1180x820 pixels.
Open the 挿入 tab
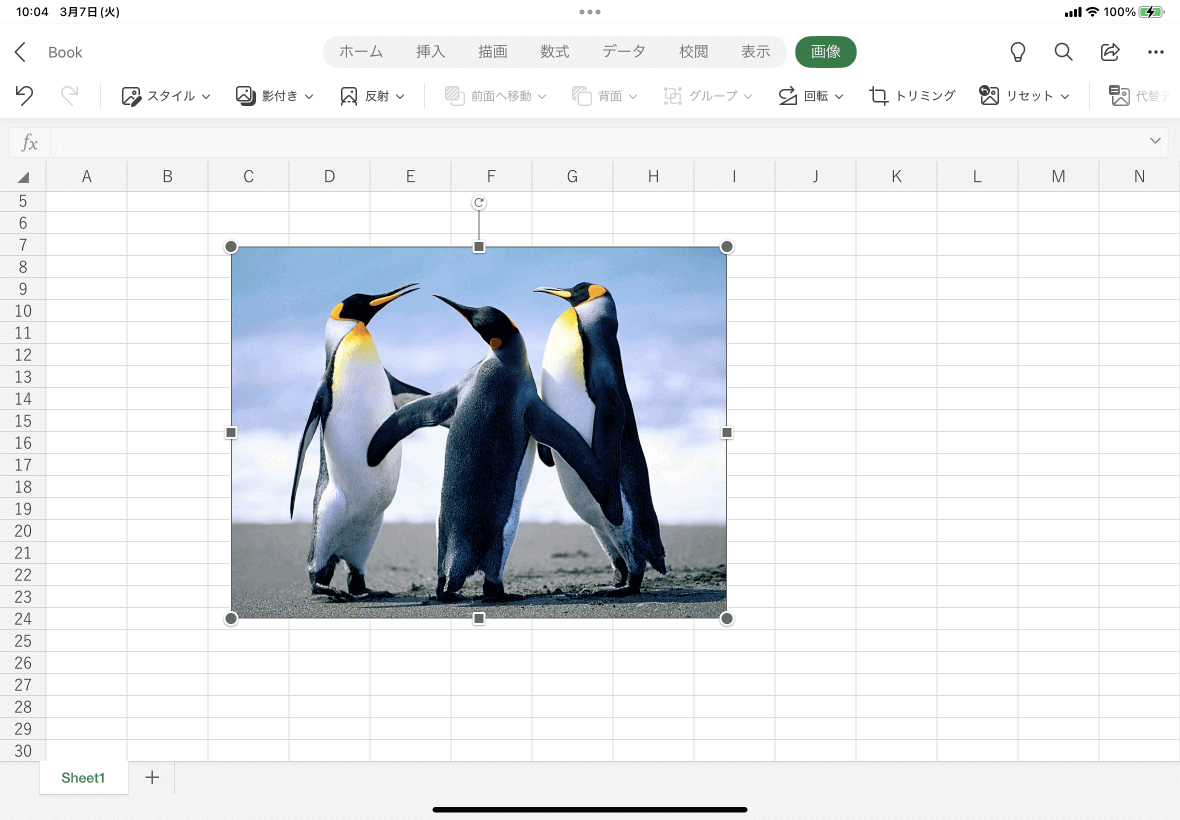coord(430,51)
